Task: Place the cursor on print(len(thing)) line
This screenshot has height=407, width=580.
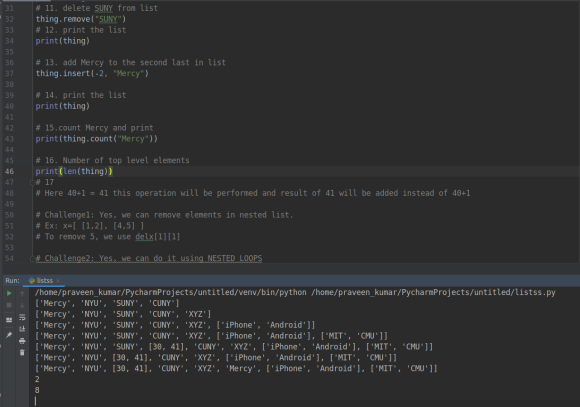Action: click(74, 171)
